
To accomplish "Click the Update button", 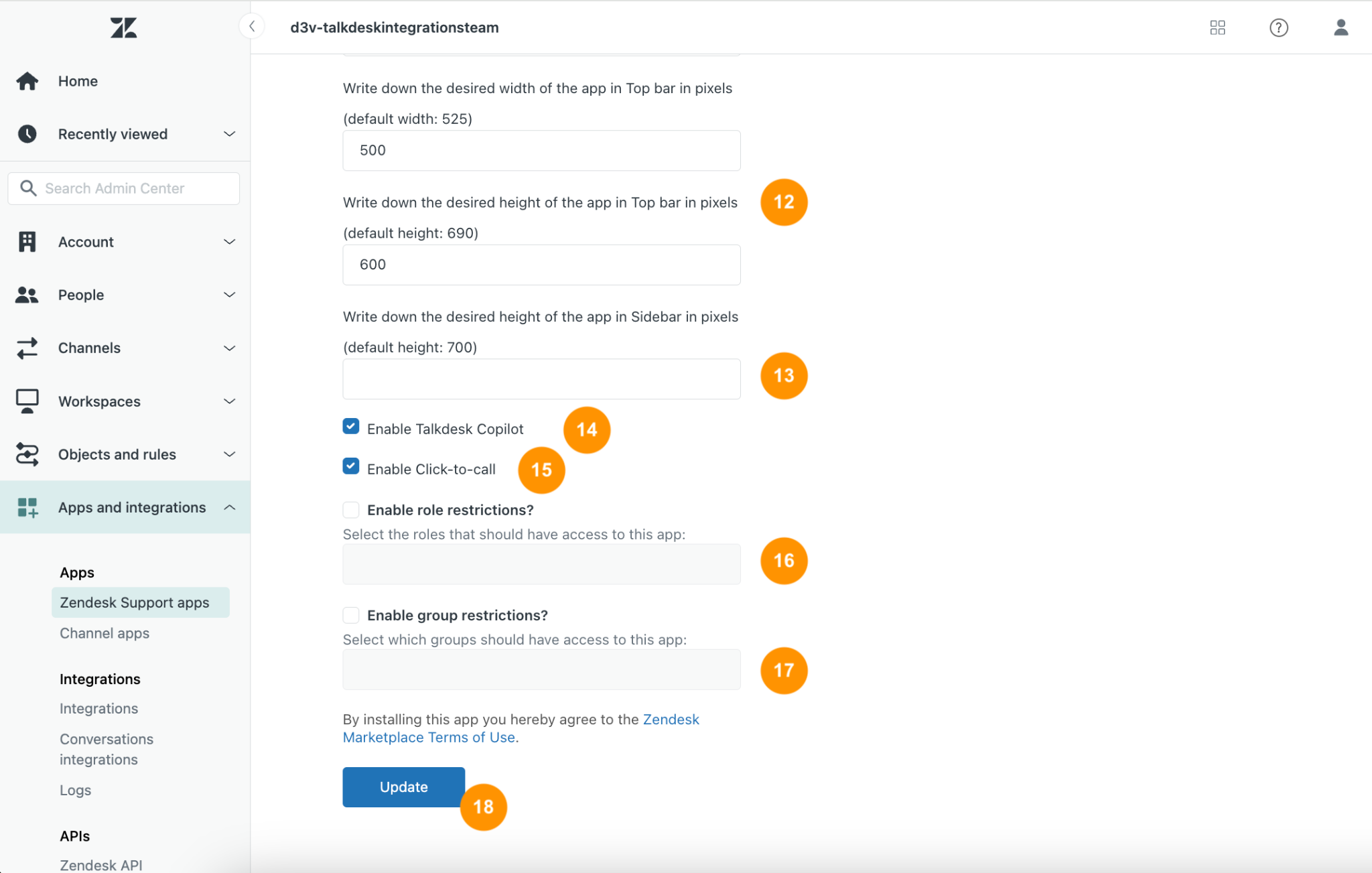I will (x=403, y=787).
